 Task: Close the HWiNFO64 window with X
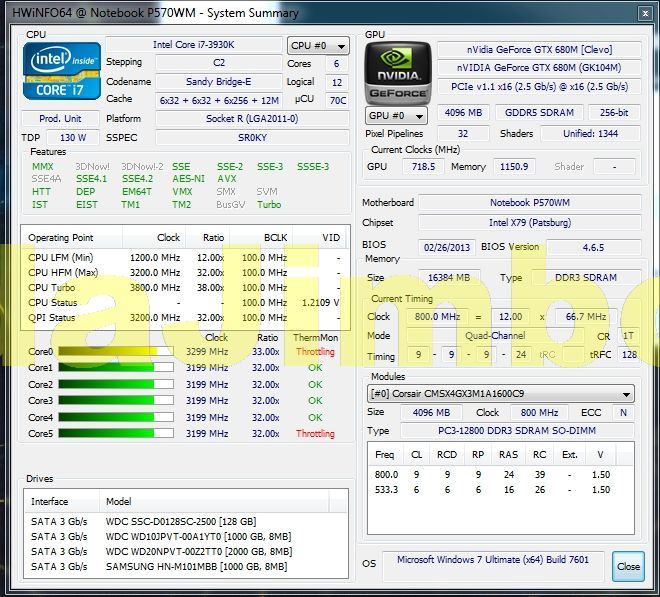(x=645, y=13)
